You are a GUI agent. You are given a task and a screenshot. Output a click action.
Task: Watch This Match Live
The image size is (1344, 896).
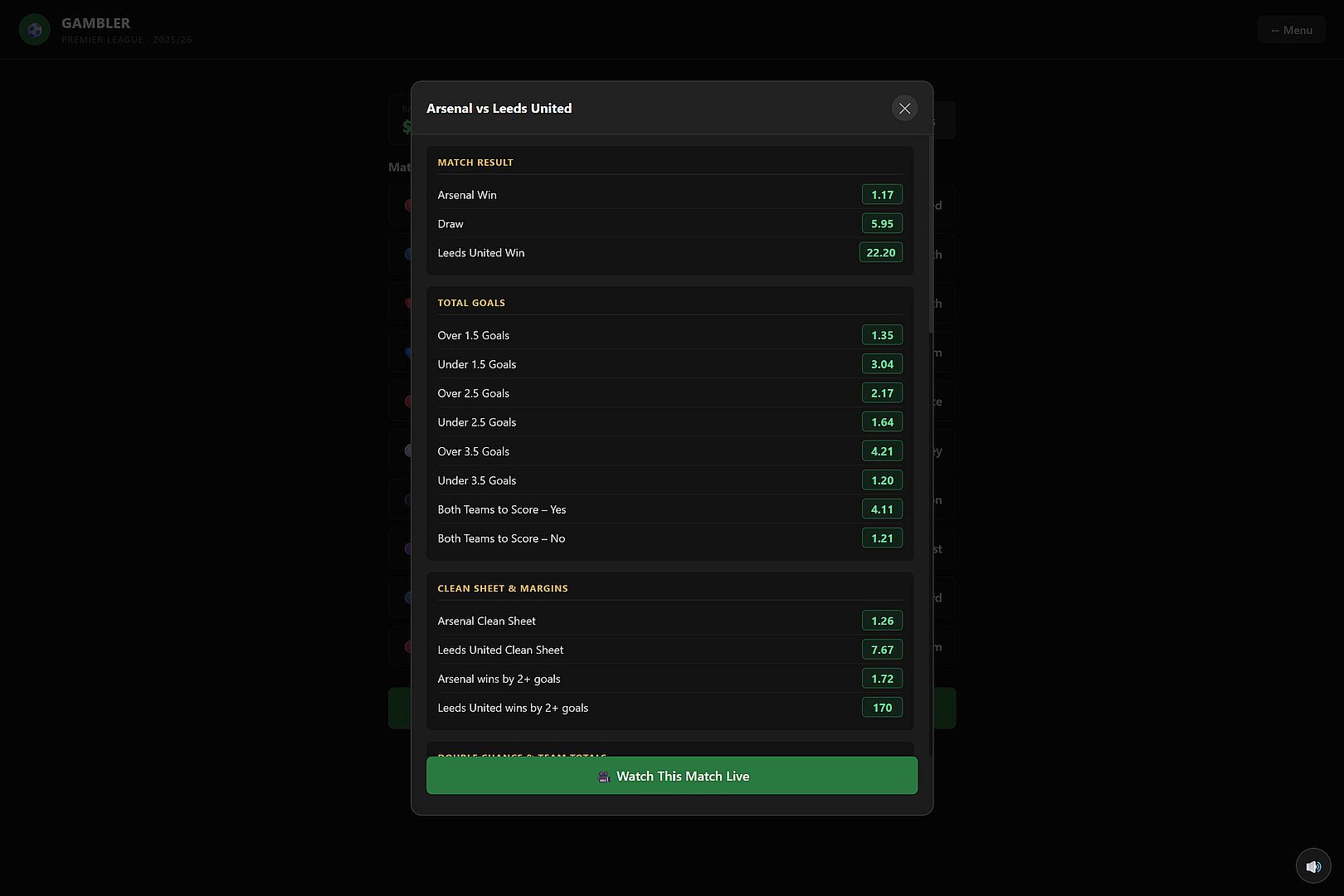[672, 776]
